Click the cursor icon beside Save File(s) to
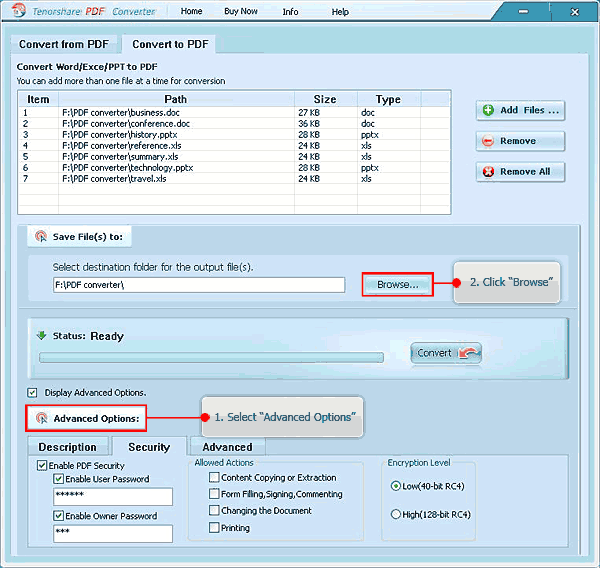Screen dimensions: 600x568 tap(41, 237)
